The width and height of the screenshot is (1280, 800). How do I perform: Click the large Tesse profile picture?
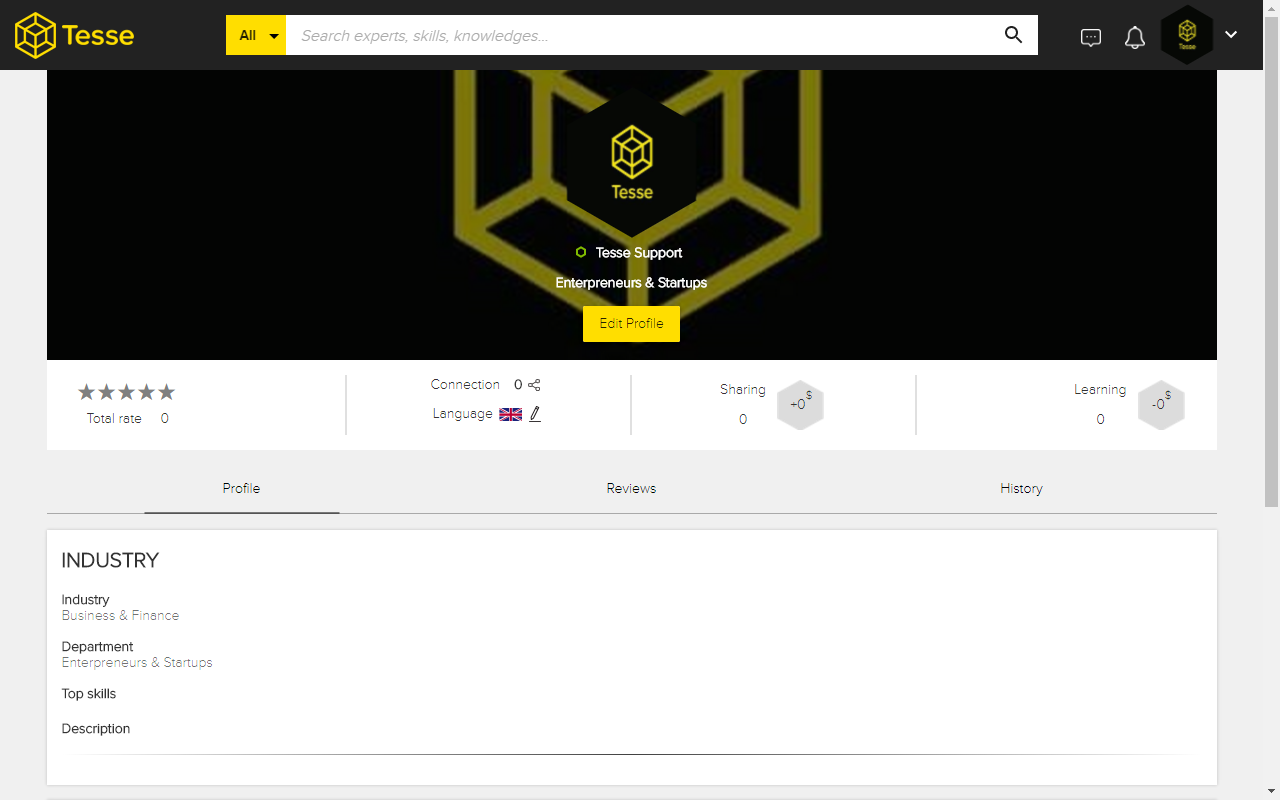click(x=632, y=162)
